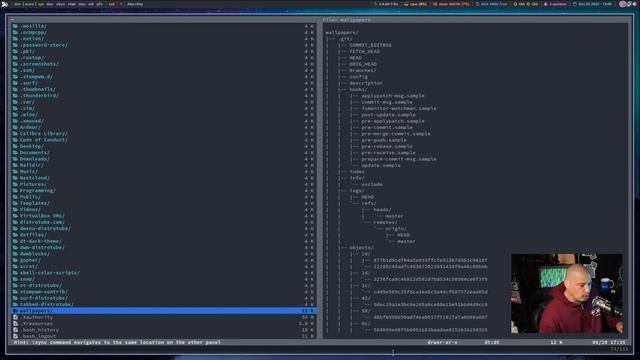Click the folder icon next to Nextcloud/

pyautogui.click(x=15, y=178)
